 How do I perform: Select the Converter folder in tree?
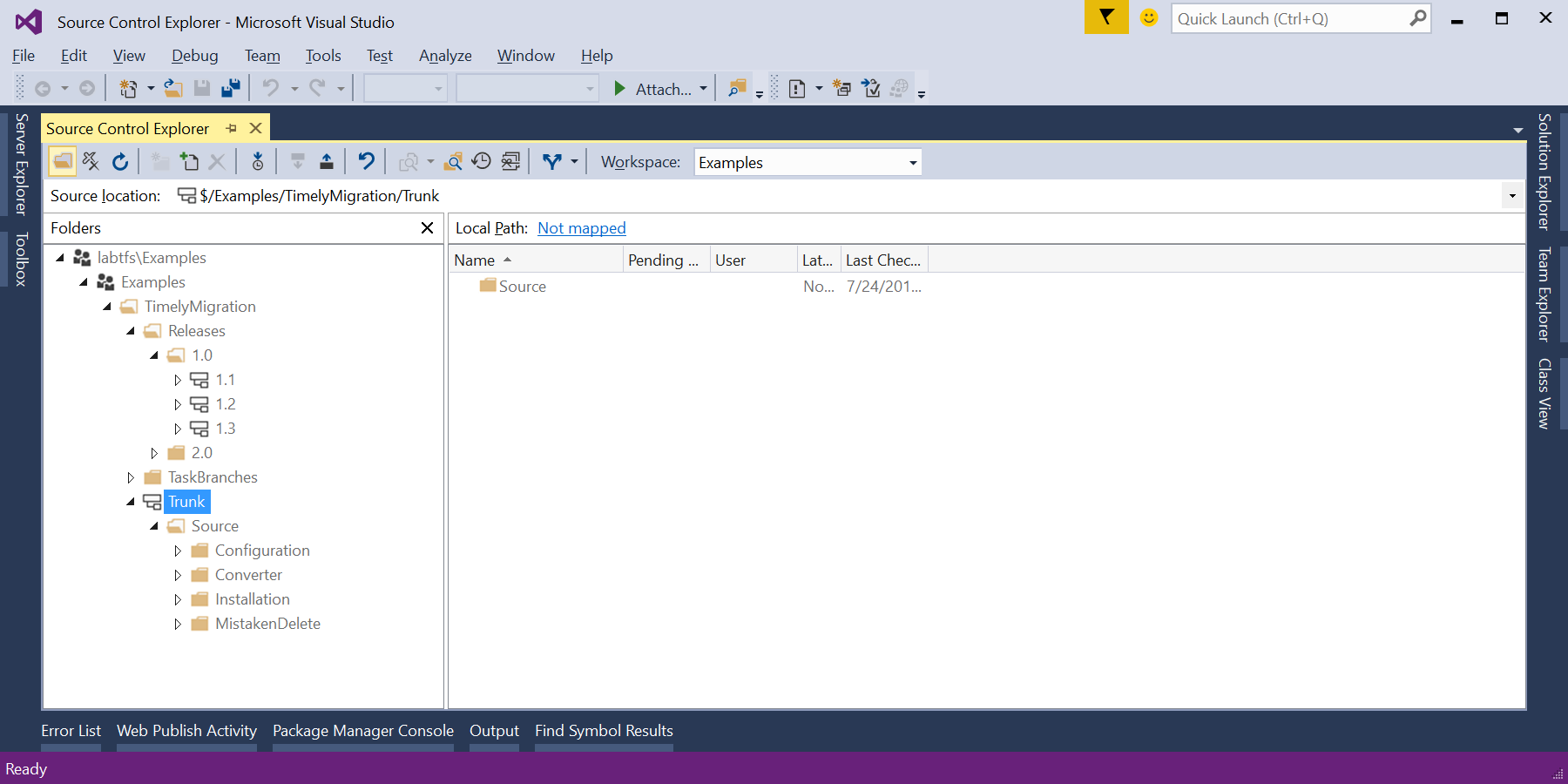point(248,575)
